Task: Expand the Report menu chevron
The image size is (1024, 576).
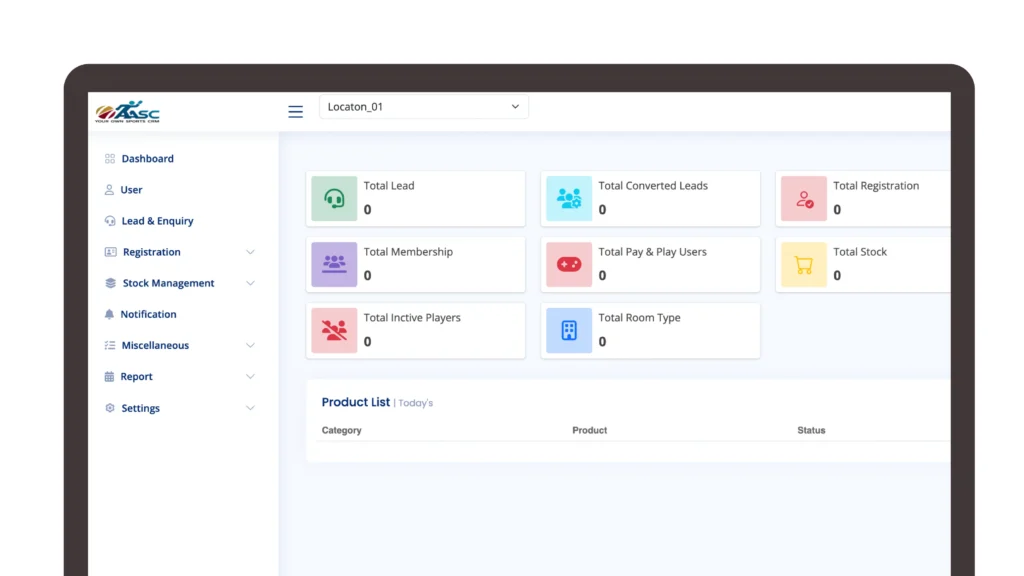Action: click(x=250, y=377)
